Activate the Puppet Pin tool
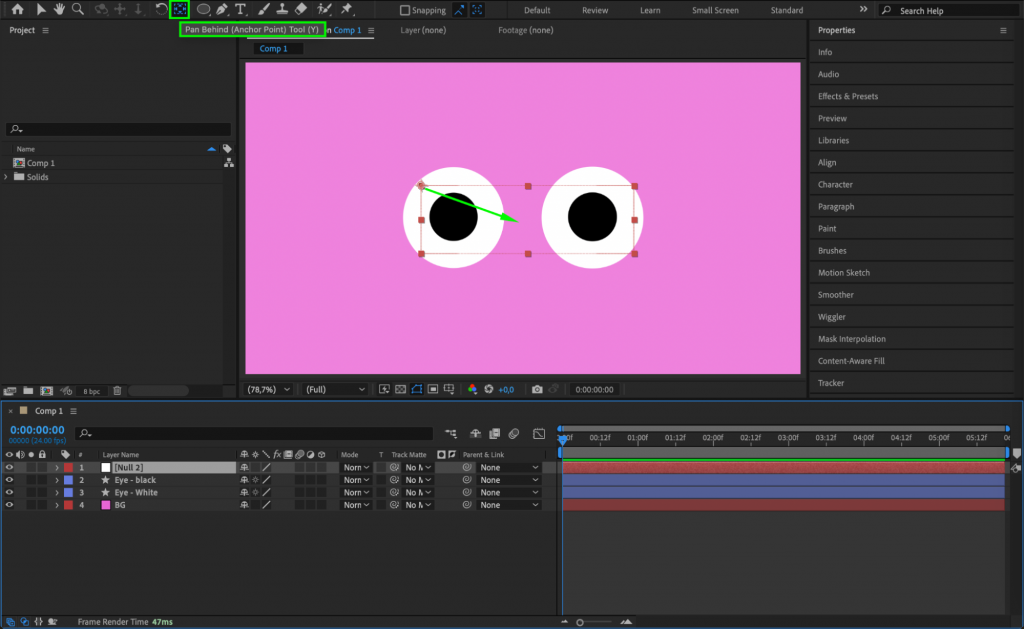The height and width of the screenshot is (629, 1024). (346, 9)
